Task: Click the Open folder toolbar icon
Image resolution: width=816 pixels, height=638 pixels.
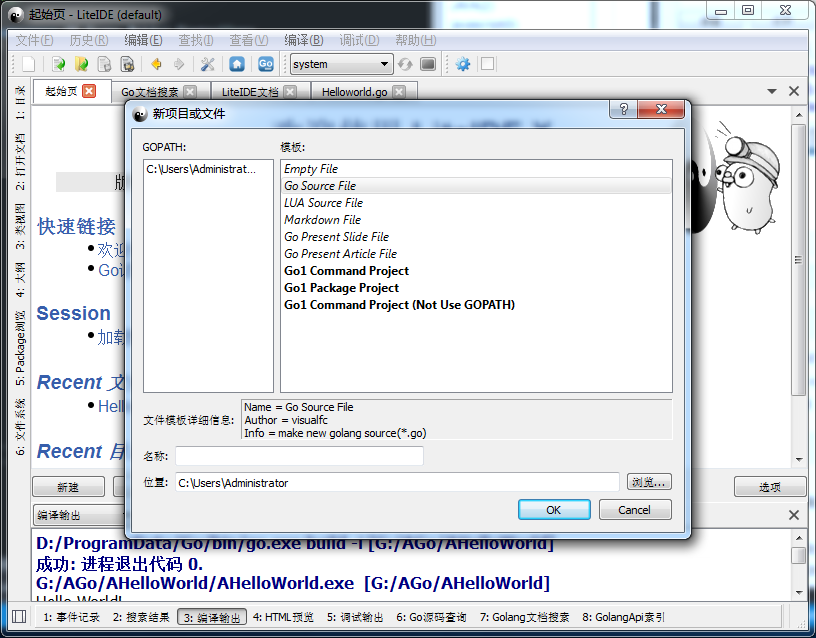Action: [81, 64]
